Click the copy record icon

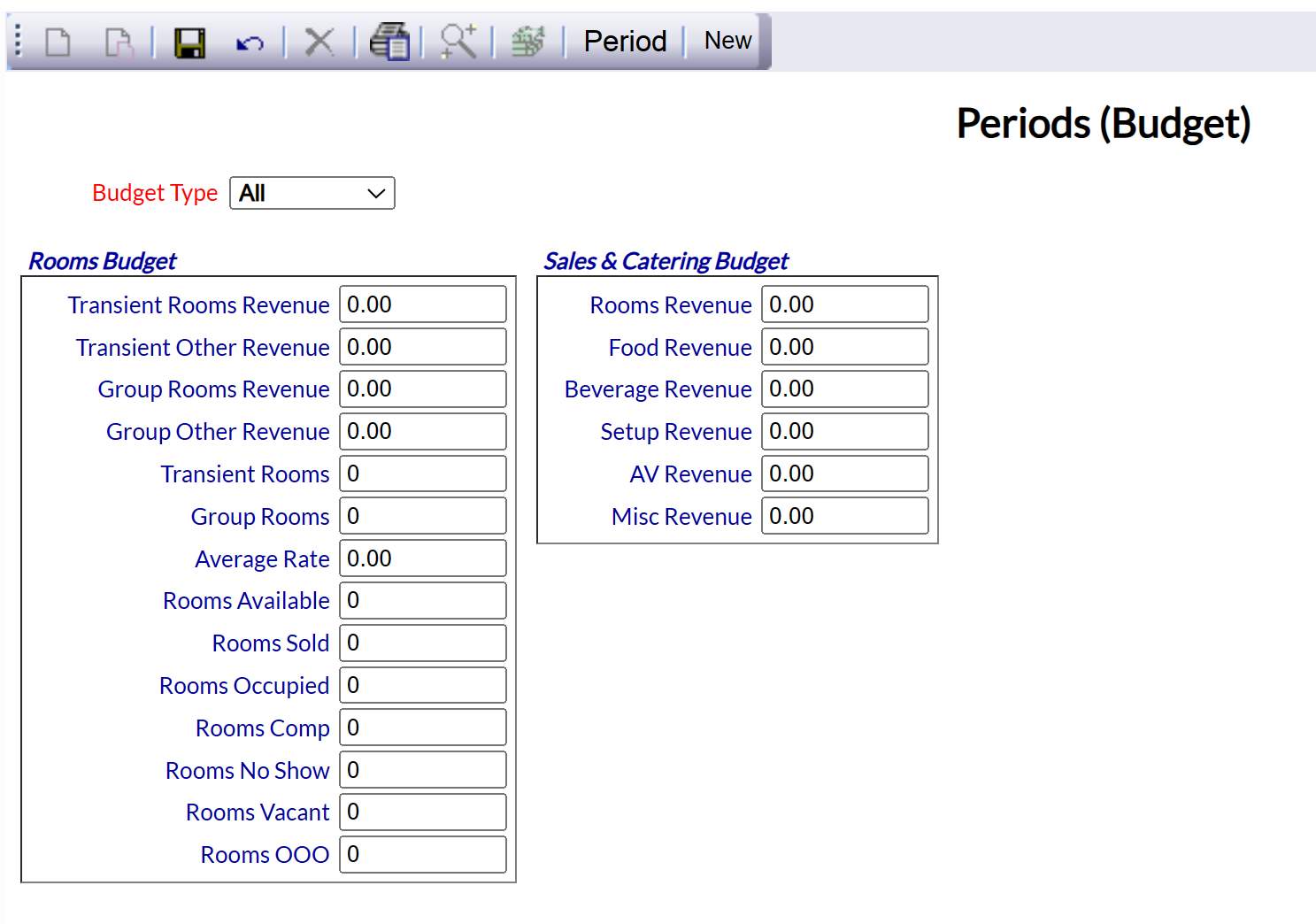coord(119,42)
